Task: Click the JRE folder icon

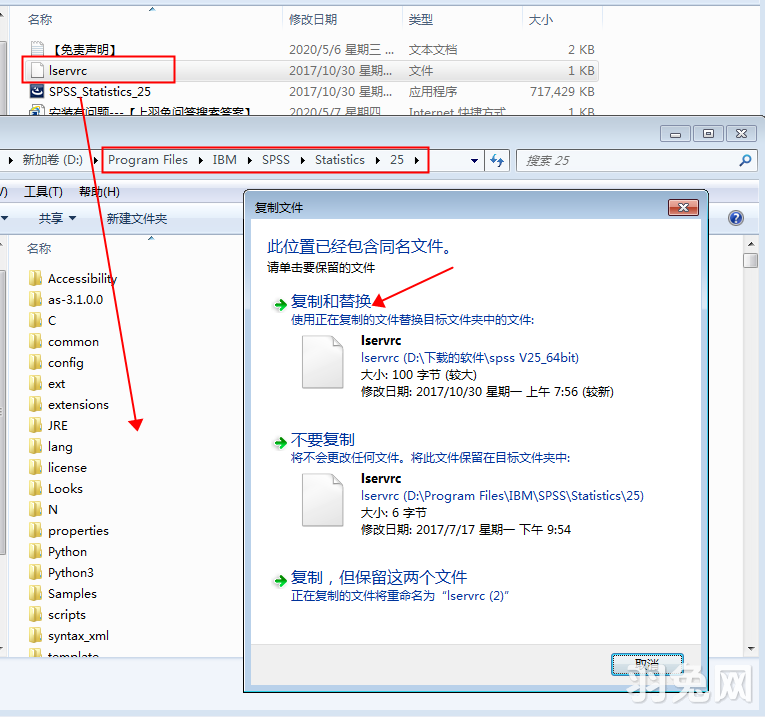Action: [x=35, y=425]
